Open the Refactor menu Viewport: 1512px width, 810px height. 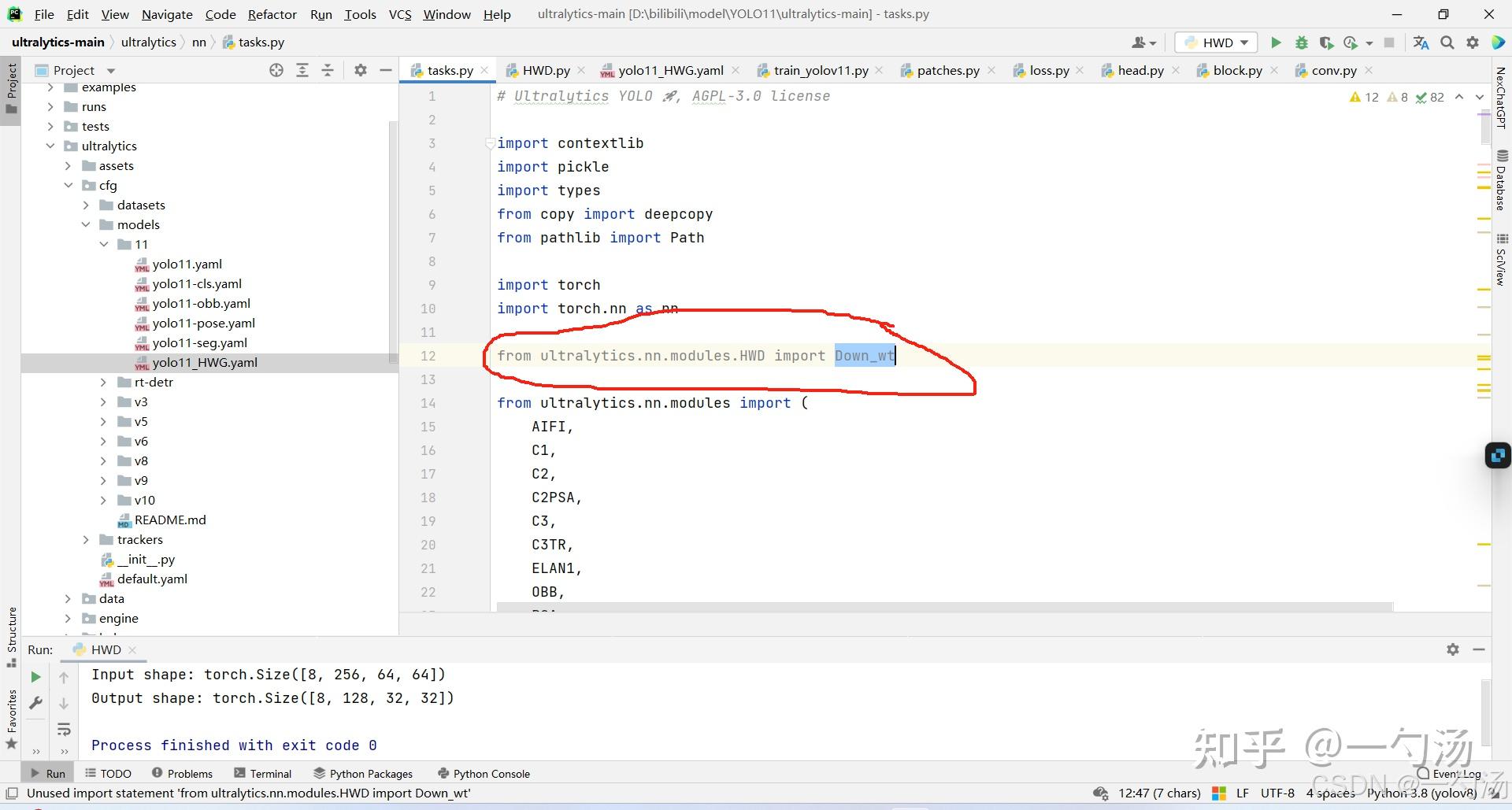(x=272, y=14)
